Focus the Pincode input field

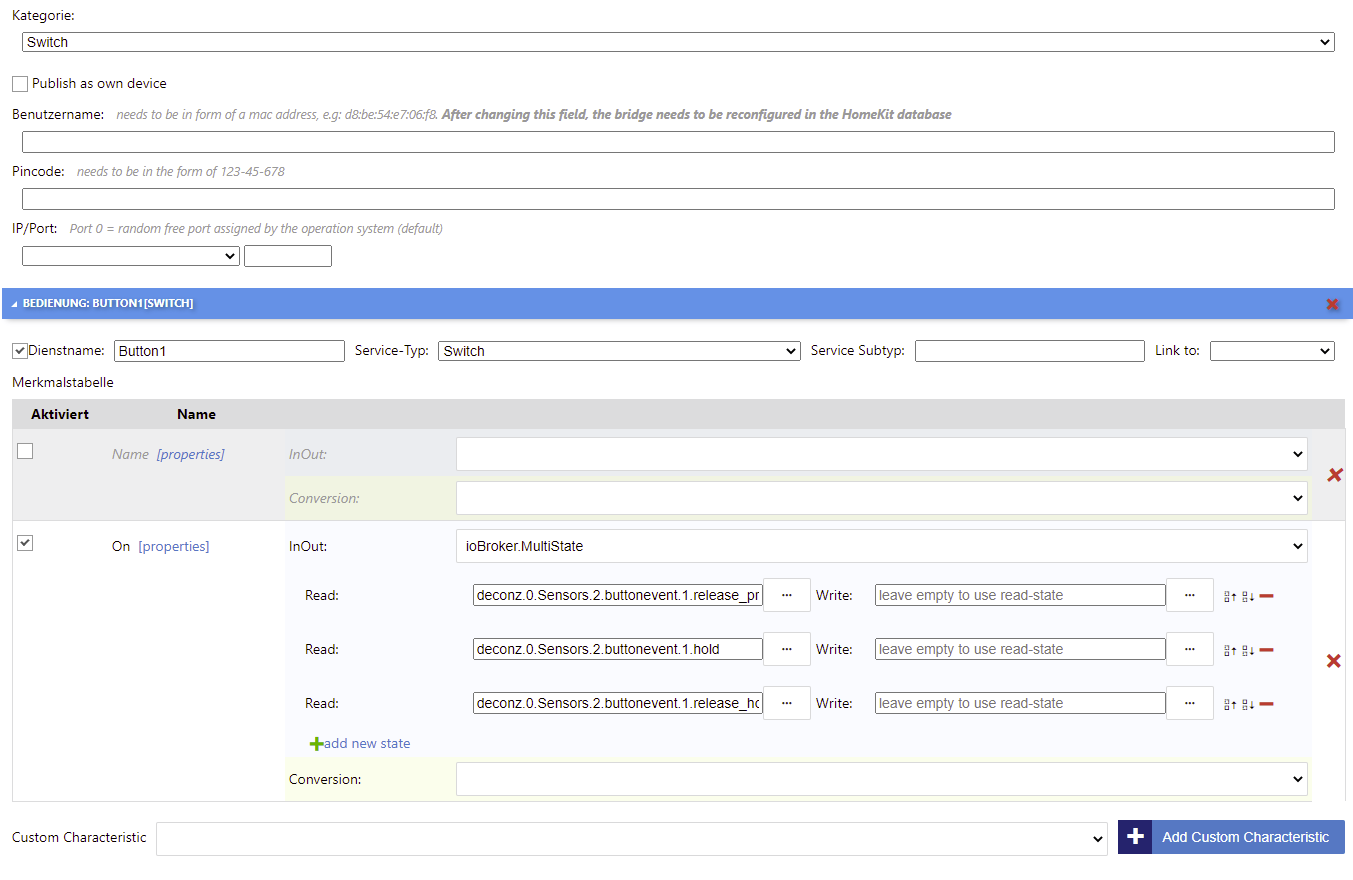(x=678, y=199)
